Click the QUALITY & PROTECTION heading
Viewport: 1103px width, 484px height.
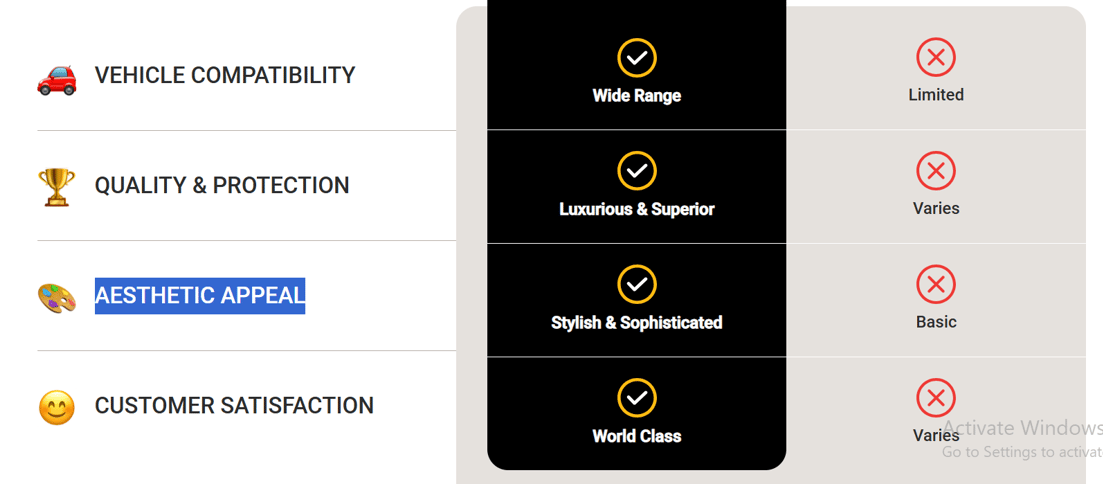[x=222, y=185]
